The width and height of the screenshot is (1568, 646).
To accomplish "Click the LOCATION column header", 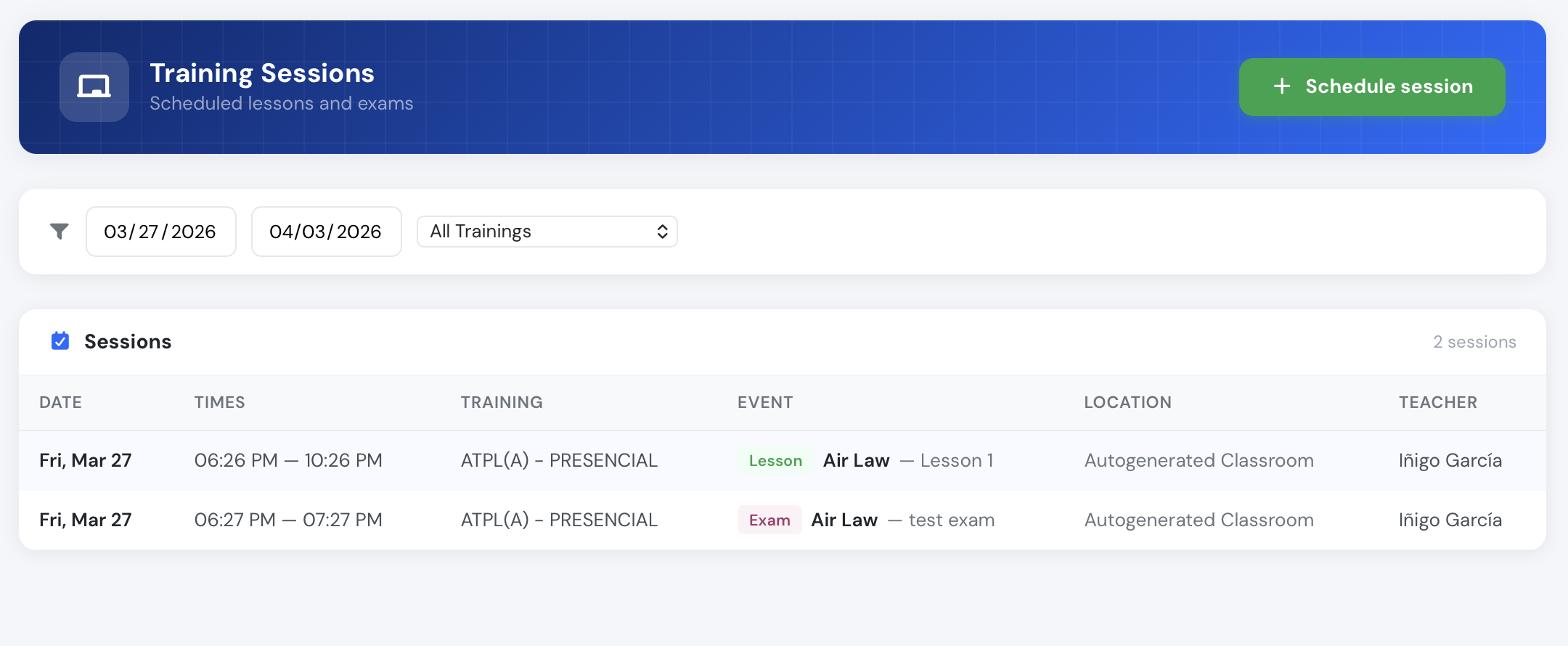I will click(x=1128, y=402).
